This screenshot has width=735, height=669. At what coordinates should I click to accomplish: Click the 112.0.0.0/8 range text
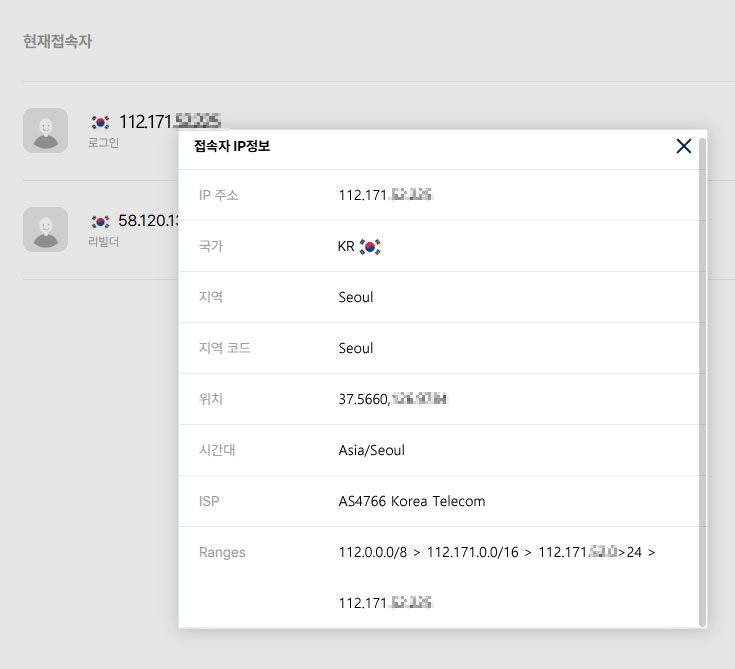click(x=375, y=552)
